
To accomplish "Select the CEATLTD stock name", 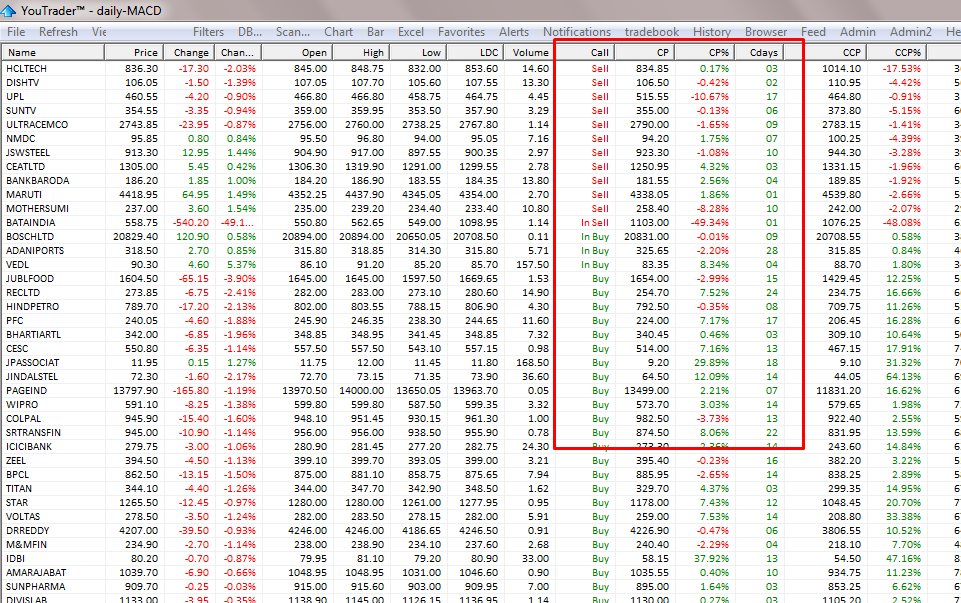I will (25, 167).
